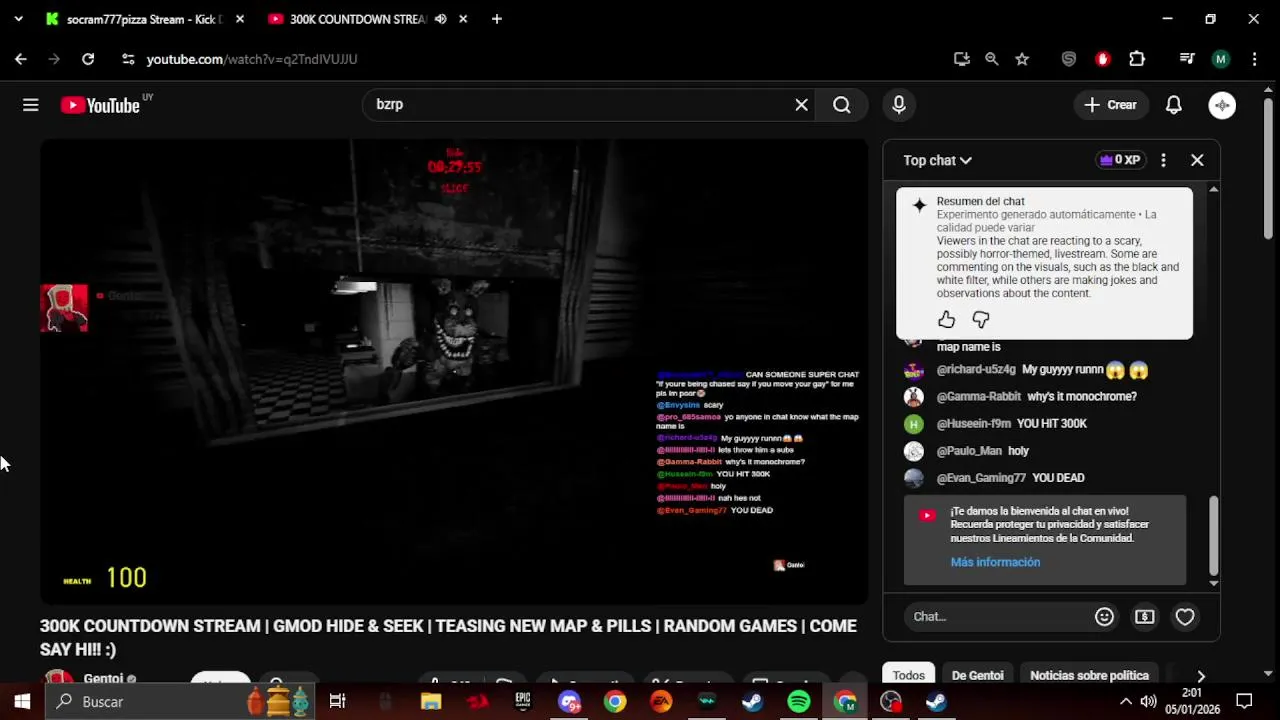Viewport: 1280px width, 720px height.
Task: Go back in browser history
Action: (21, 59)
